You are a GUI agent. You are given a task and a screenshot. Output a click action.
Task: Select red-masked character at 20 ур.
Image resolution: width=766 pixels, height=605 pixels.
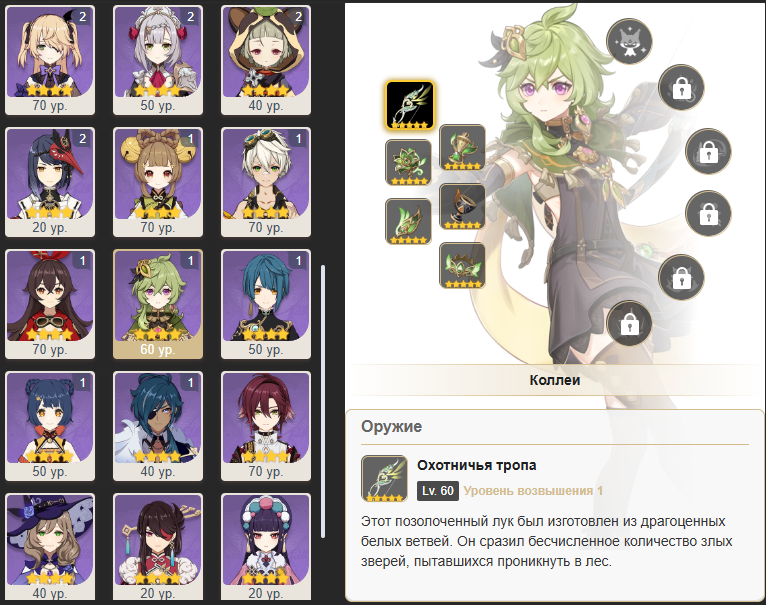tap(50, 182)
